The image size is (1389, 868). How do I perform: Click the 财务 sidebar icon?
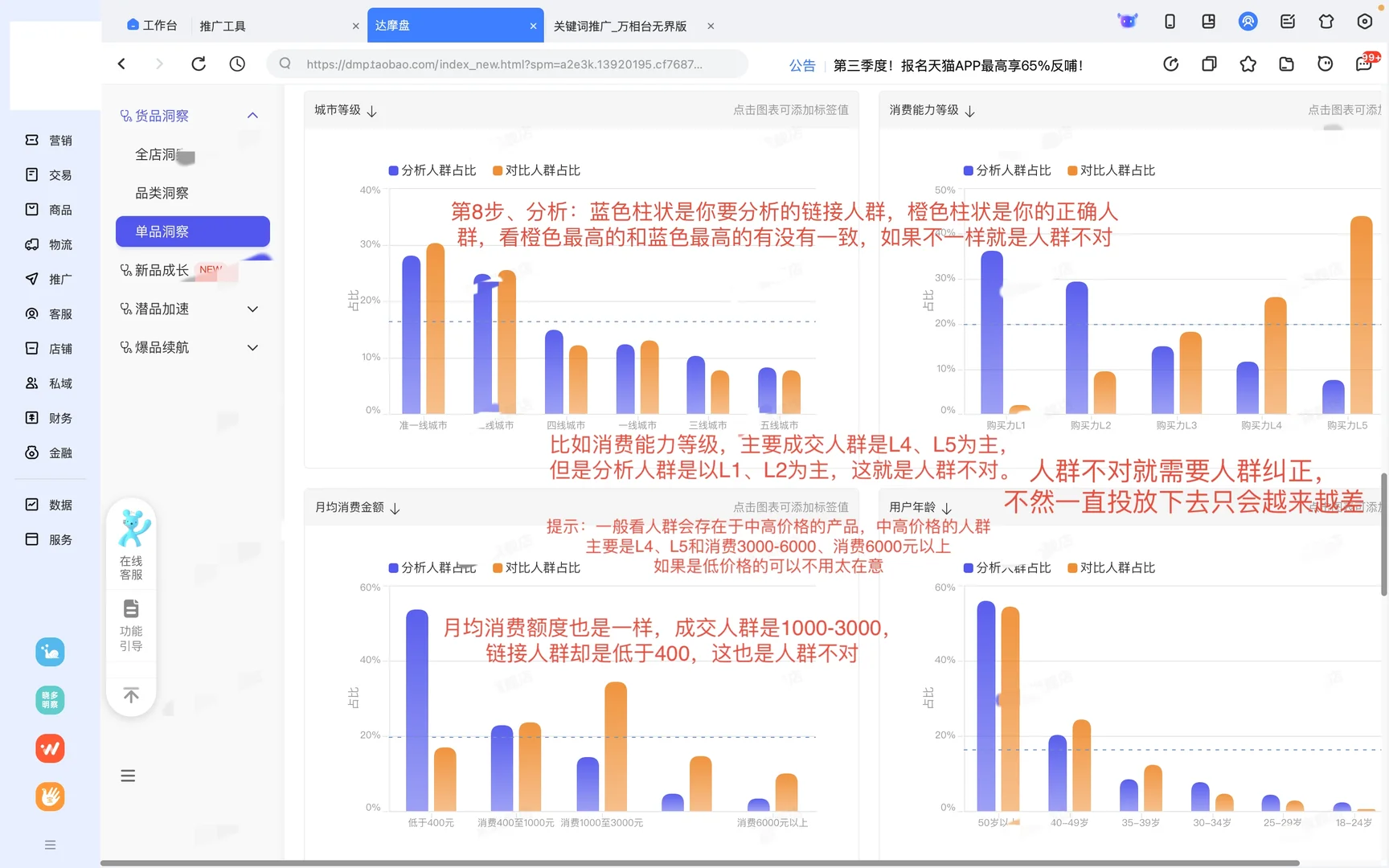click(50, 417)
